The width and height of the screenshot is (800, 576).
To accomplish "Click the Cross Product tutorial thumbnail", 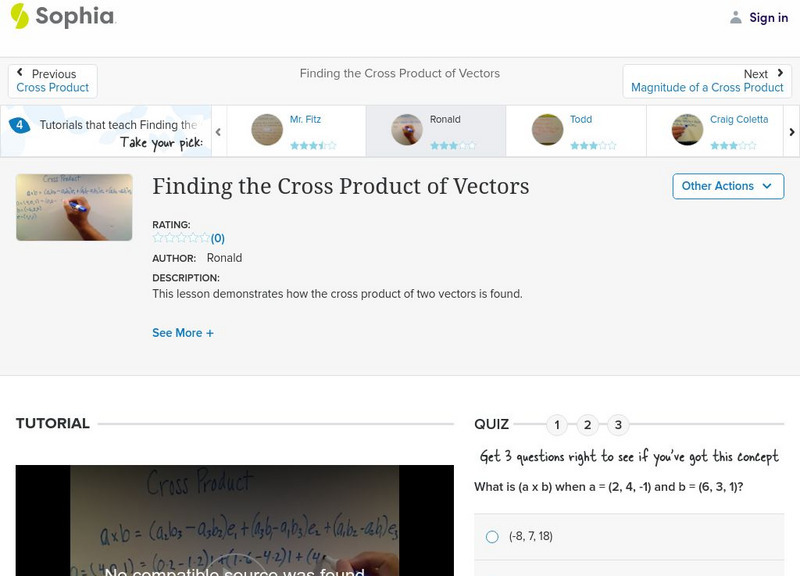I will pos(74,207).
